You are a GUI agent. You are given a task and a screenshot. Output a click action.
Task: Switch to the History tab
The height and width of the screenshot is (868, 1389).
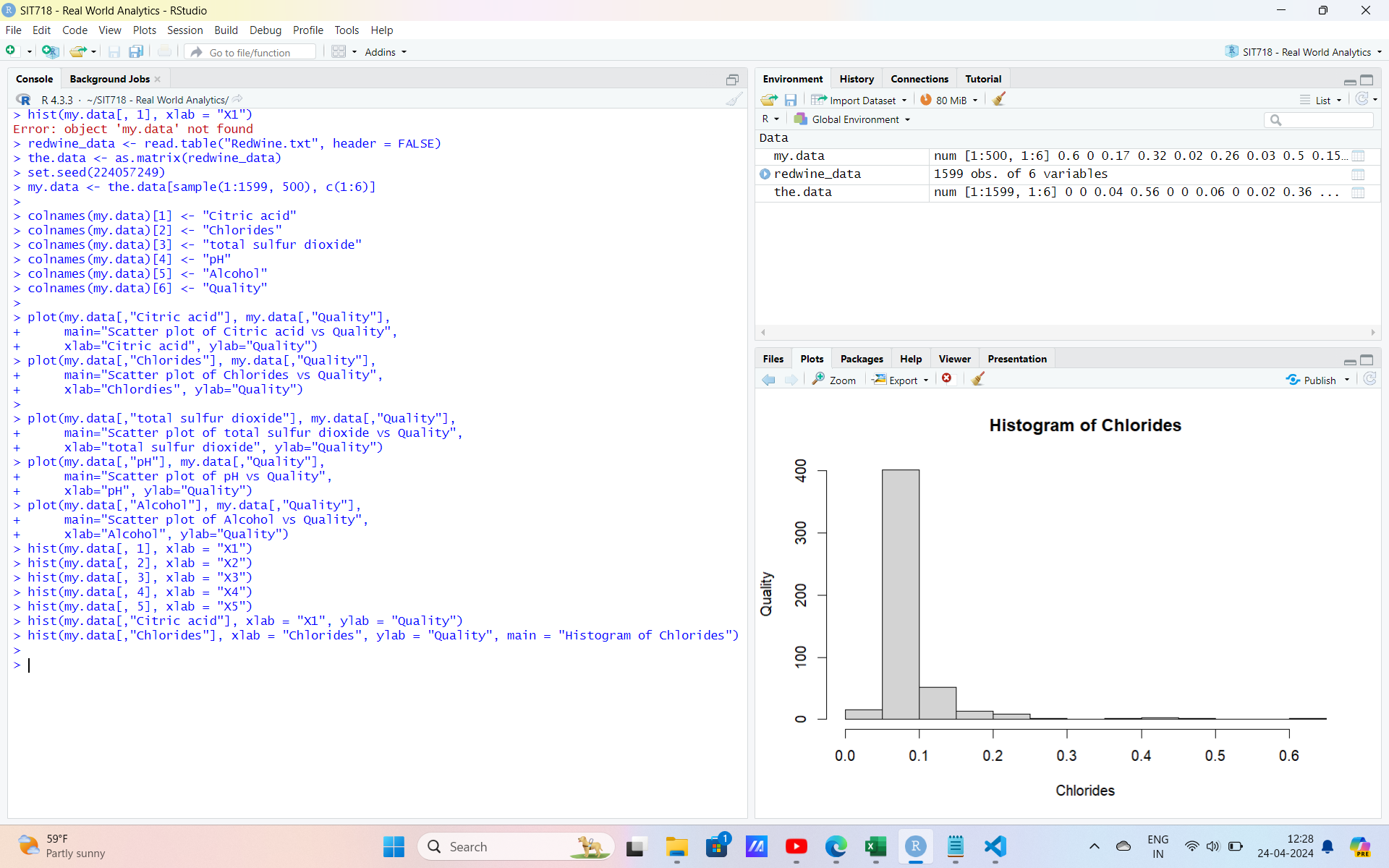[x=856, y=78]
